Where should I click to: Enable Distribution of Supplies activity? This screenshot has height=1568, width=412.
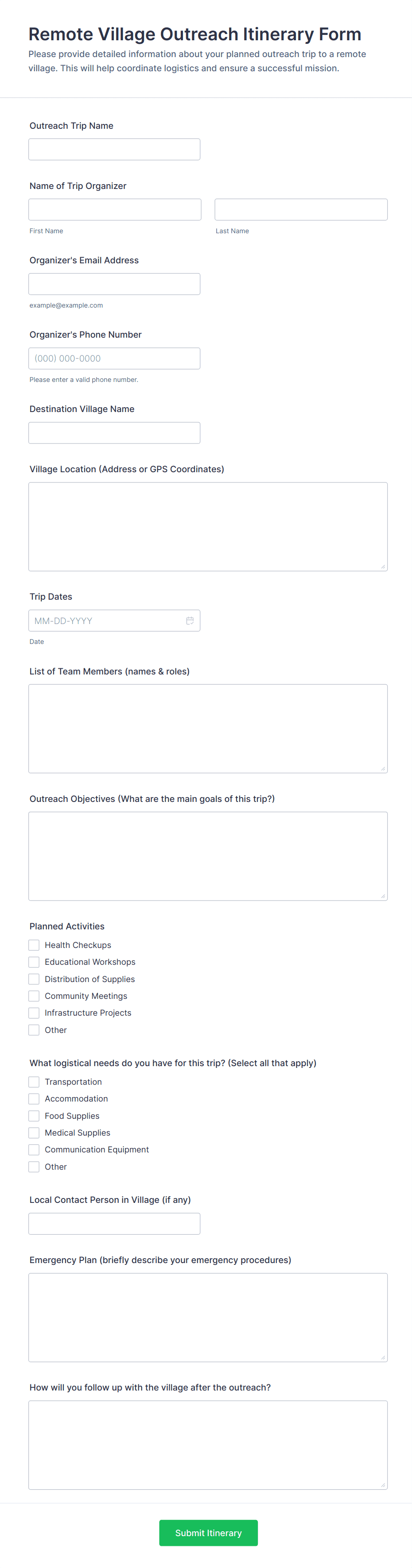pos(34,979)
